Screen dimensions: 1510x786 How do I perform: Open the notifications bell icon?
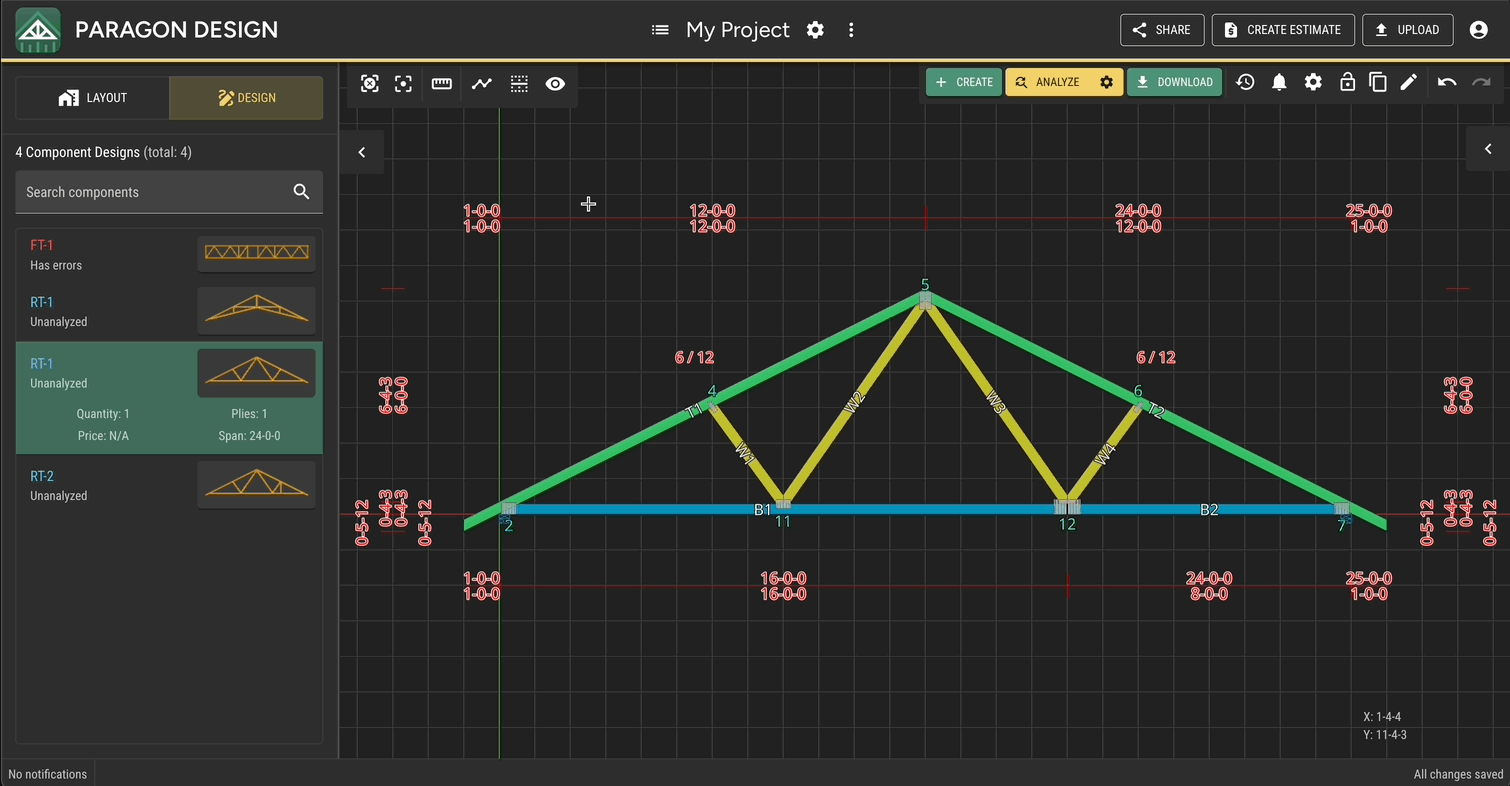click(1279, 82)
